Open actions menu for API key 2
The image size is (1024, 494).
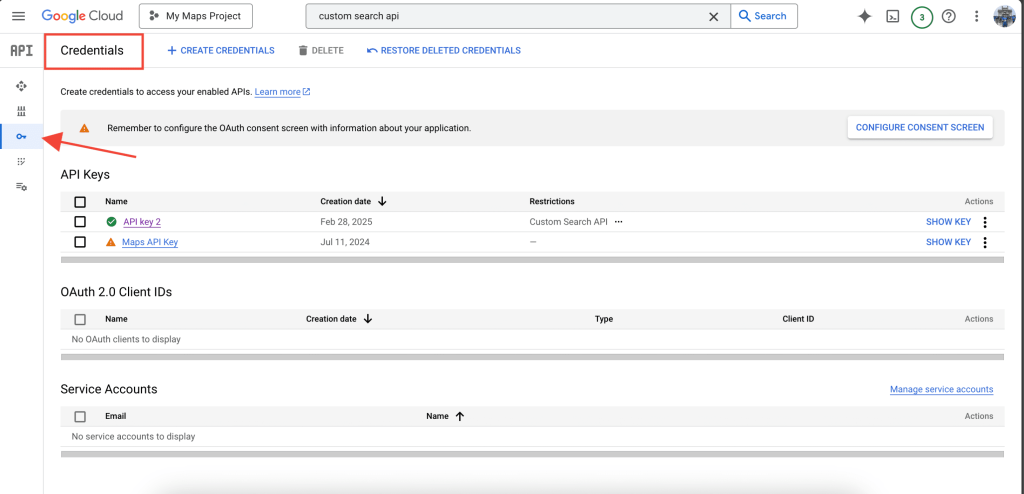point(985,222)
